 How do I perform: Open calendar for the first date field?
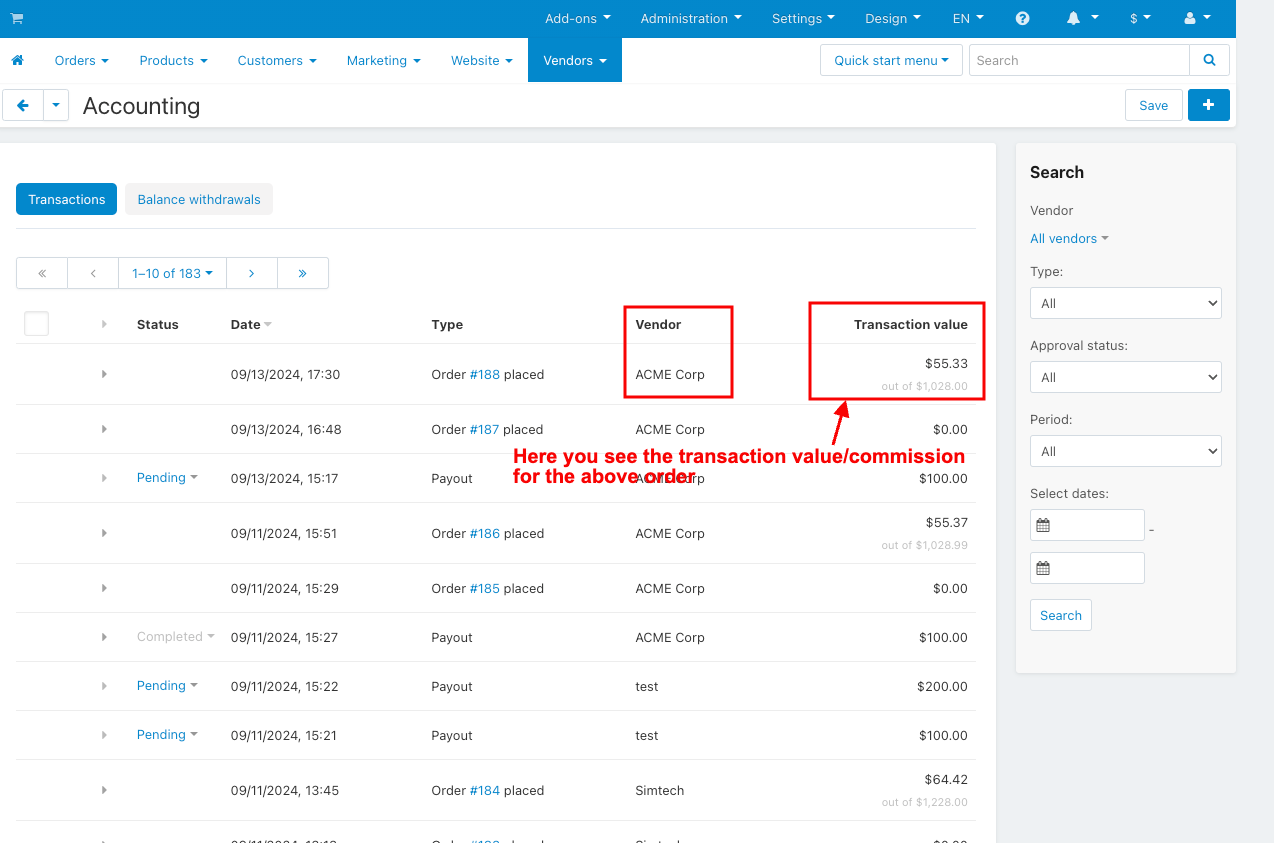(x=1043, y=525)
